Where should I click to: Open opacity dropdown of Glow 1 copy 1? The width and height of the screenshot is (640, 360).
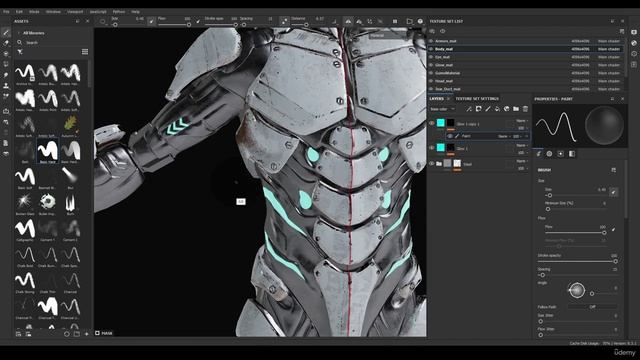(522, 128)
